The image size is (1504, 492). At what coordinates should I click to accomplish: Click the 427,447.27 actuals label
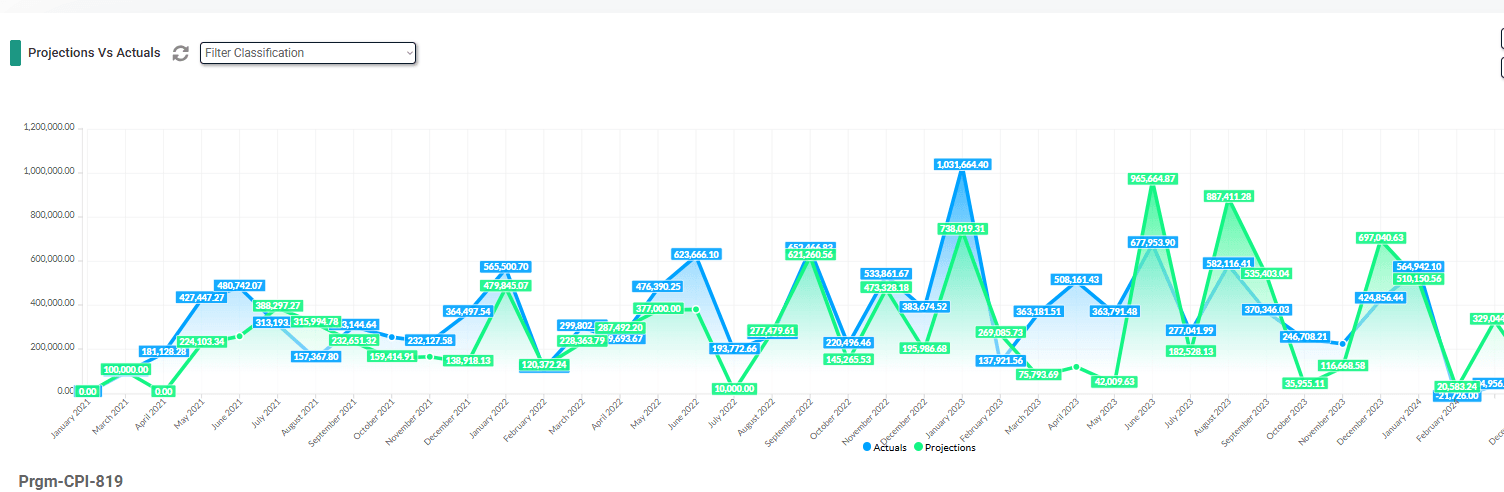tap(202, 297)
